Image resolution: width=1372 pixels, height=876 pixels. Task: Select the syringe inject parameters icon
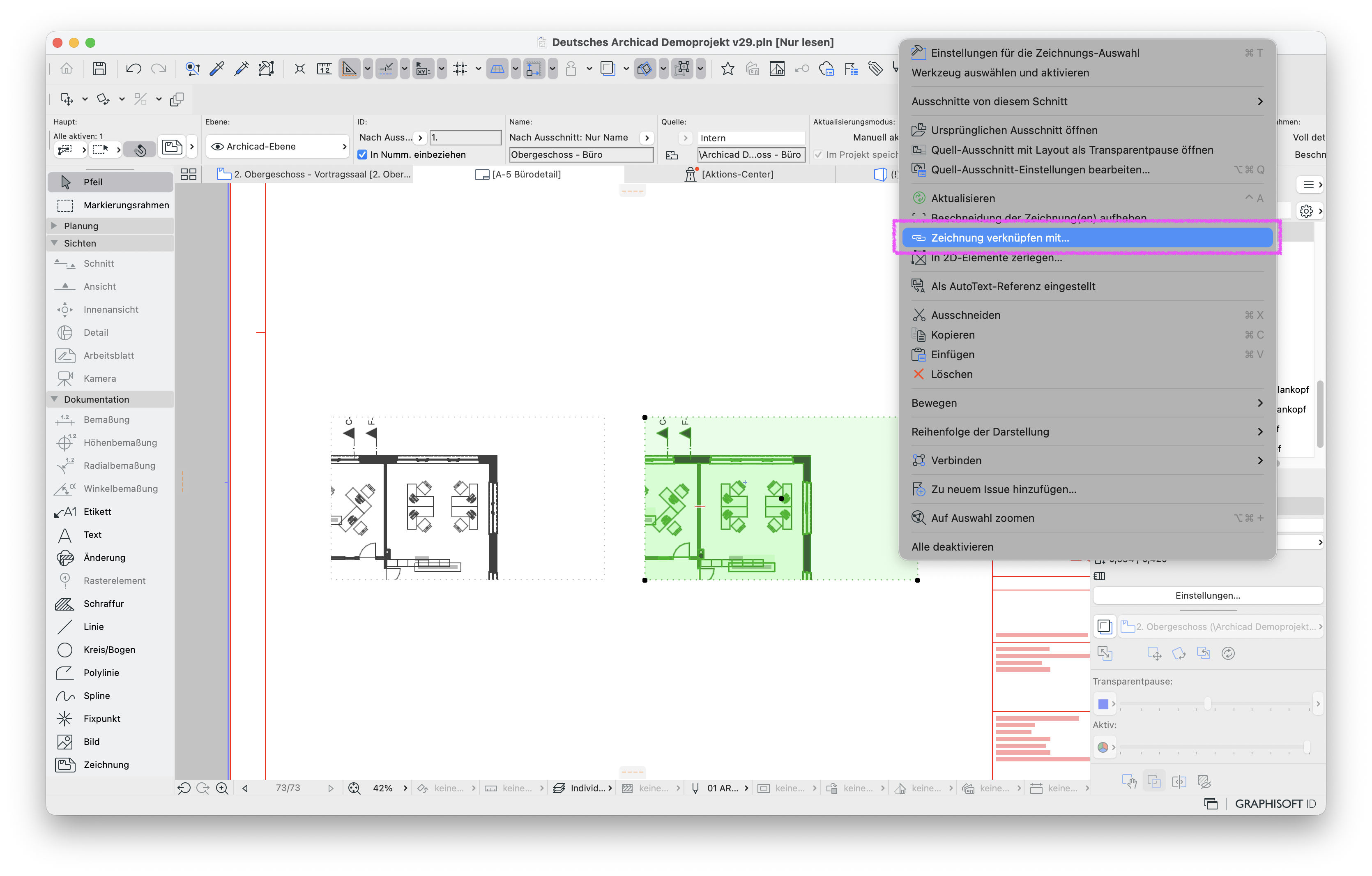click(x=241, y=69)
